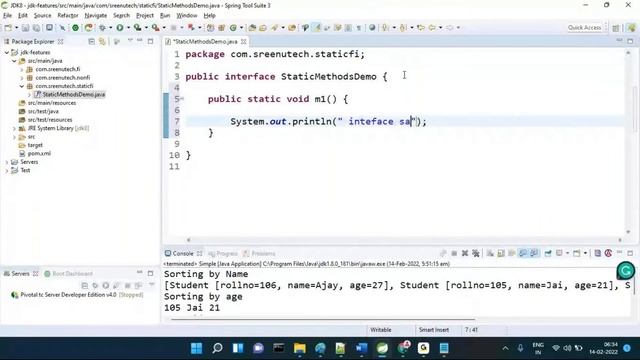Open the Open Console dropdown arrow
Screen dimensions: 640x360
[x=585, y=253]
